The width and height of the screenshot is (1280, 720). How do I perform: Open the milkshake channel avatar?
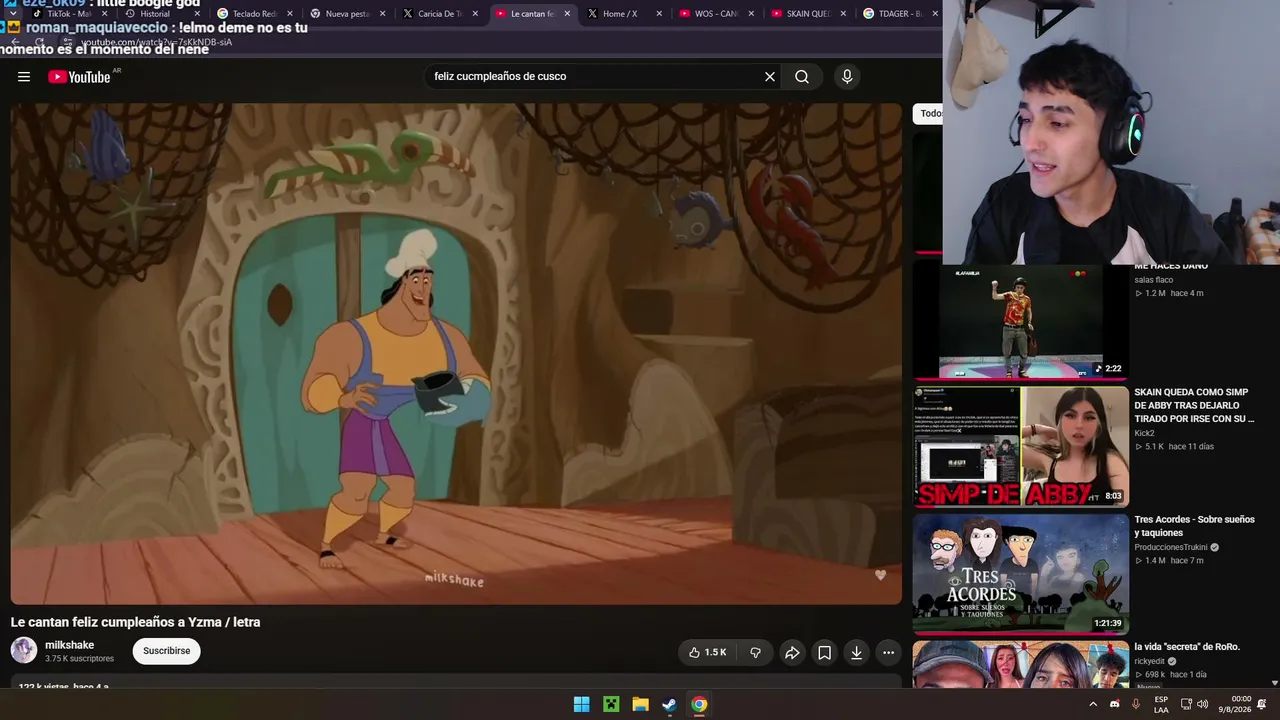[x=24, y=651]
